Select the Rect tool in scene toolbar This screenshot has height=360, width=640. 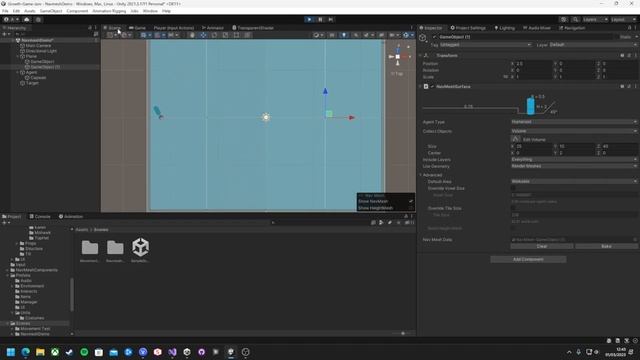pos(236,35)
